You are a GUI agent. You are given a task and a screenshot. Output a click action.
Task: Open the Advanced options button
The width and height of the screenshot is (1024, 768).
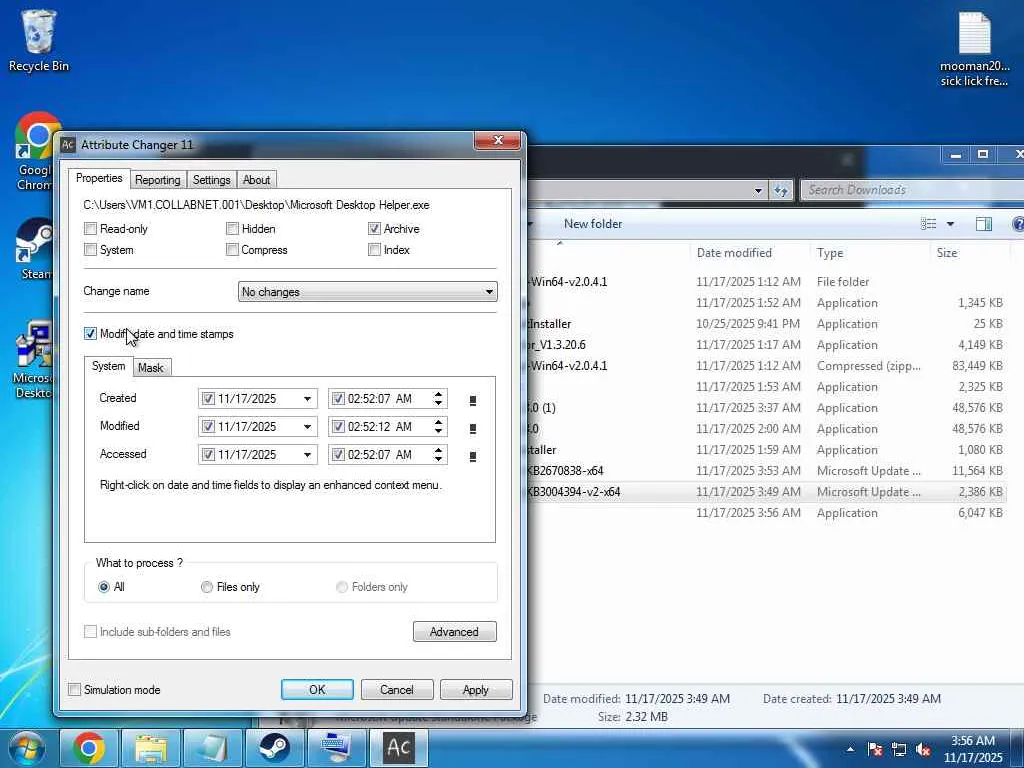455,632
